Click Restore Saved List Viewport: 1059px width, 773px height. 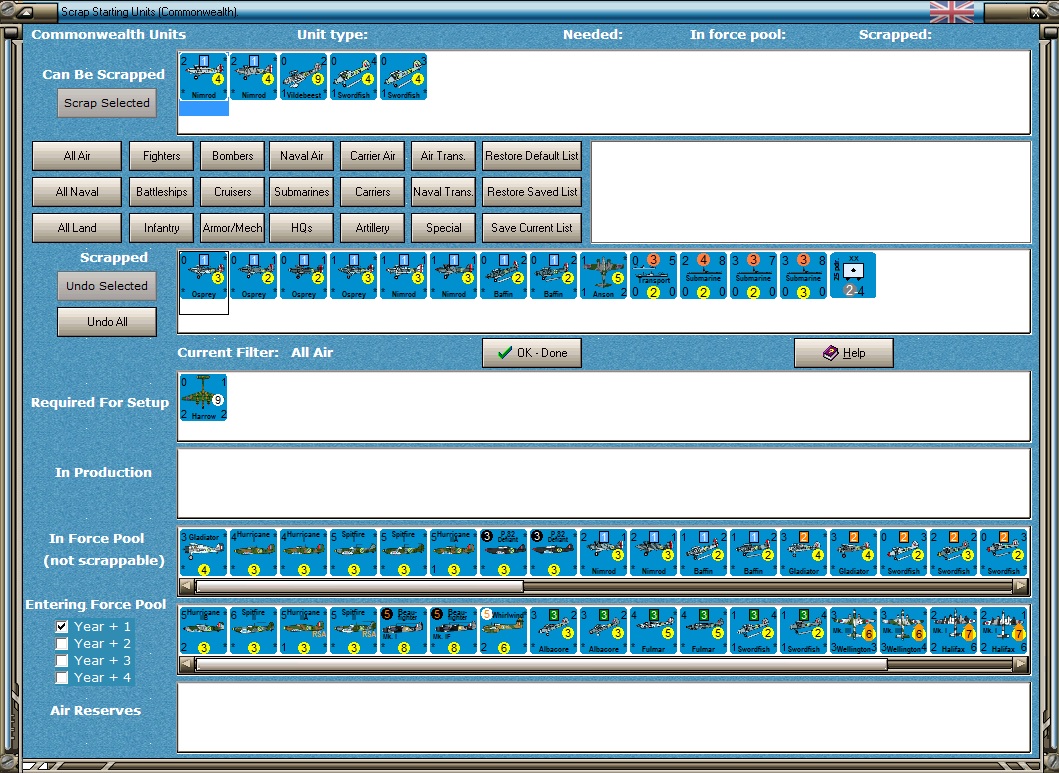(532, 192)
